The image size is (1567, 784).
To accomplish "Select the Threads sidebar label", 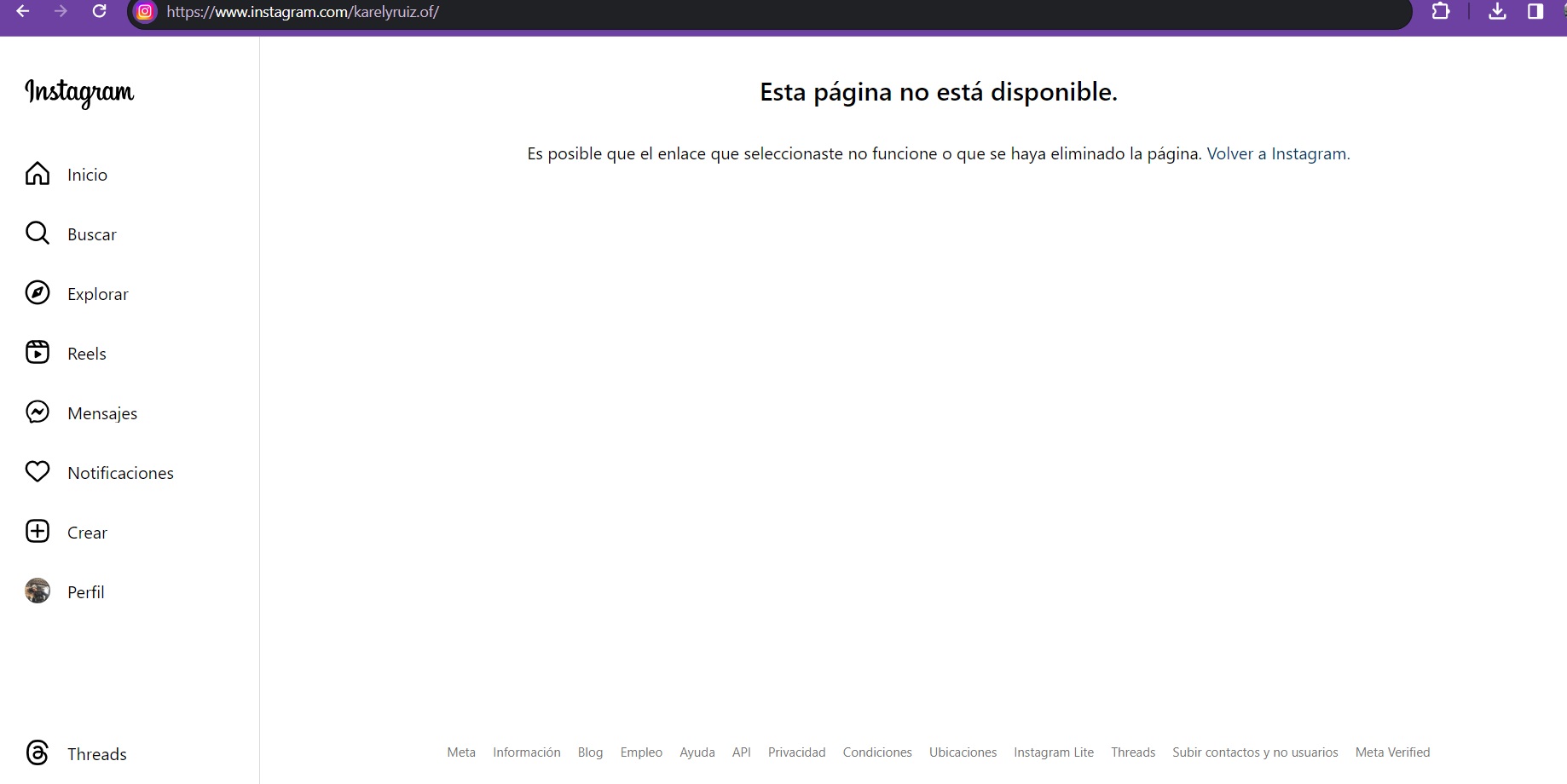I will pyautogui.click(x=97, y=754).
